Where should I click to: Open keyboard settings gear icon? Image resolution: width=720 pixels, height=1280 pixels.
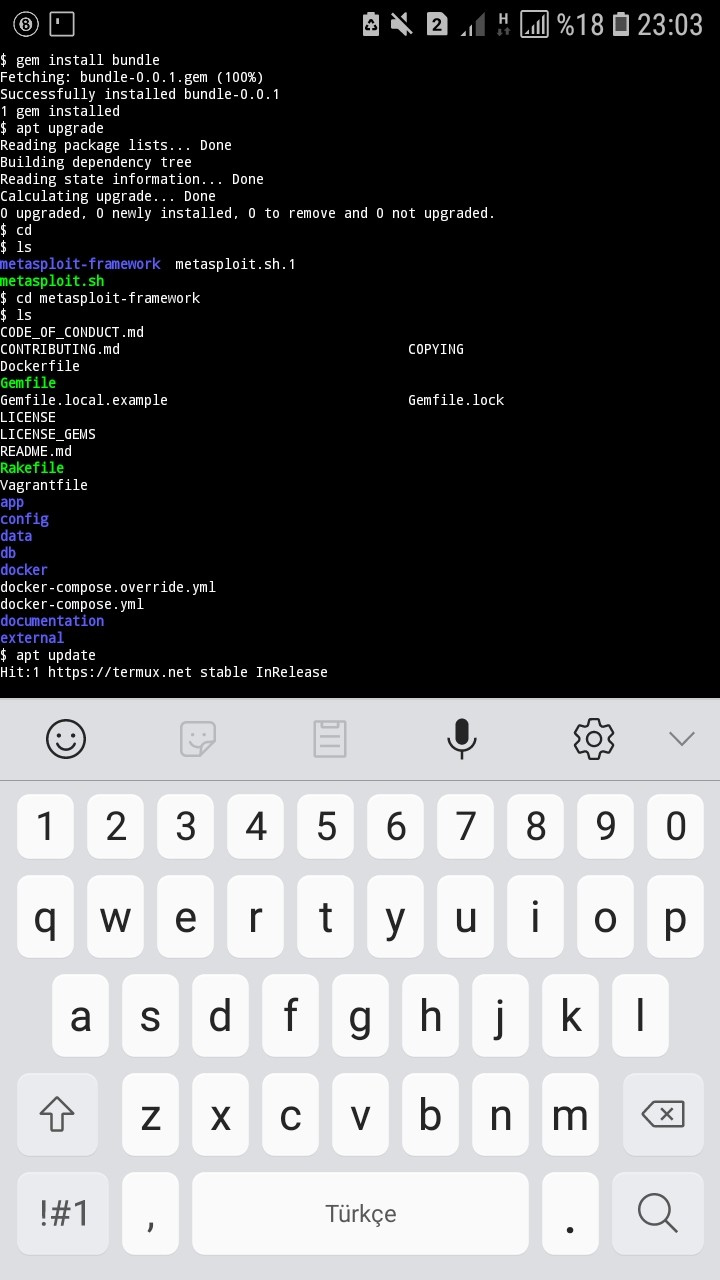click(x=593, y=739)
